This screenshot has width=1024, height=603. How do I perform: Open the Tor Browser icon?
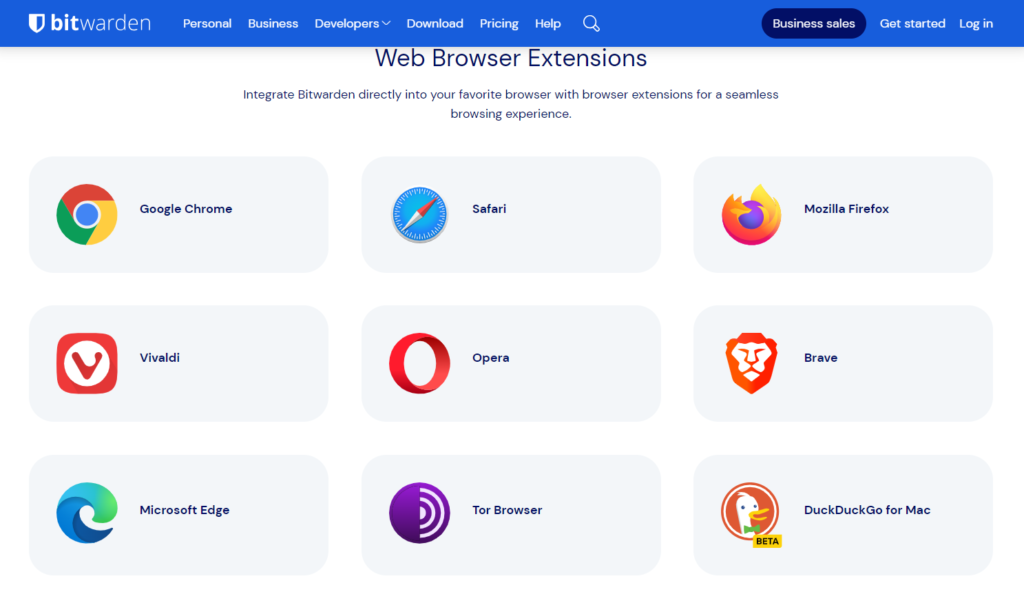pyautogui.click(x=419, y=513)
